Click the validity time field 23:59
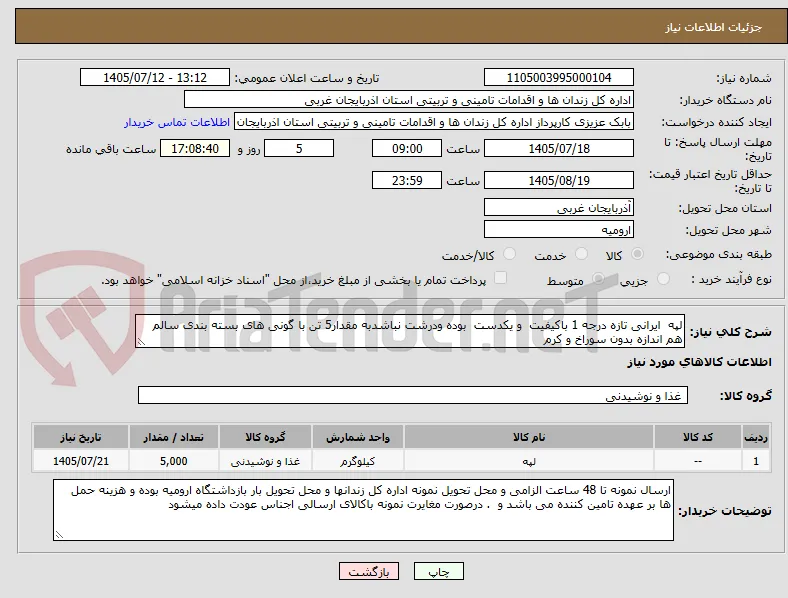This screenshot has width=788, height=598. 407,180
